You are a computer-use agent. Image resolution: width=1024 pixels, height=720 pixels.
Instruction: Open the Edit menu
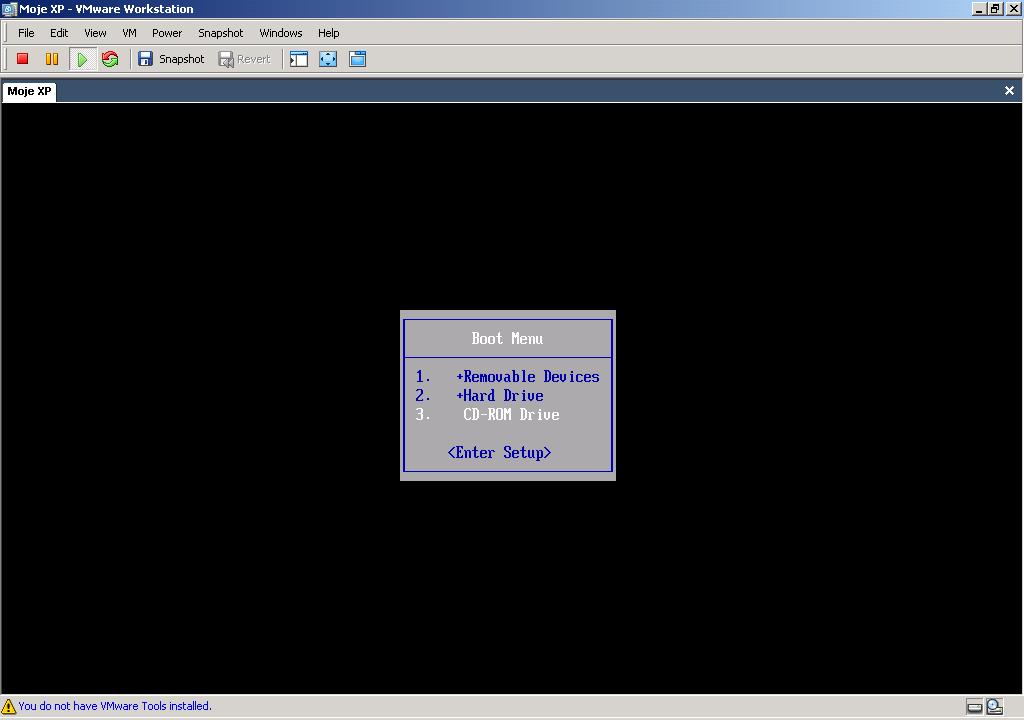(x=59, y=33)
